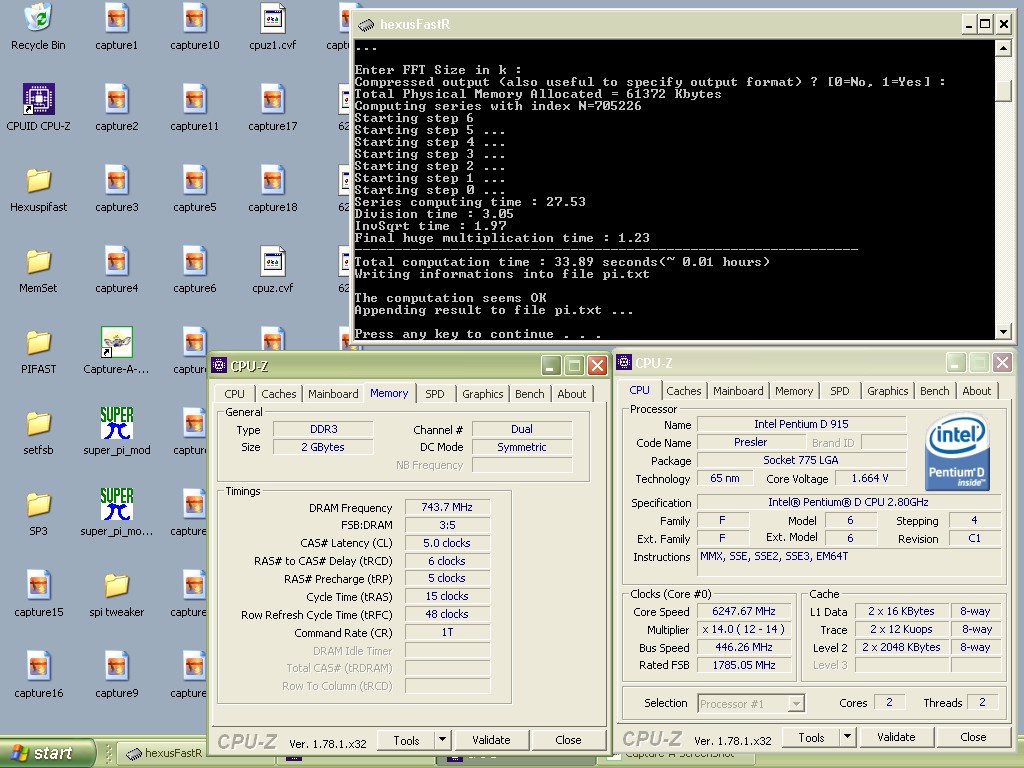Click the Rated FSB 1785.05 MHz value
Screen dimensions: 1024x768
(x=744, y=665)
